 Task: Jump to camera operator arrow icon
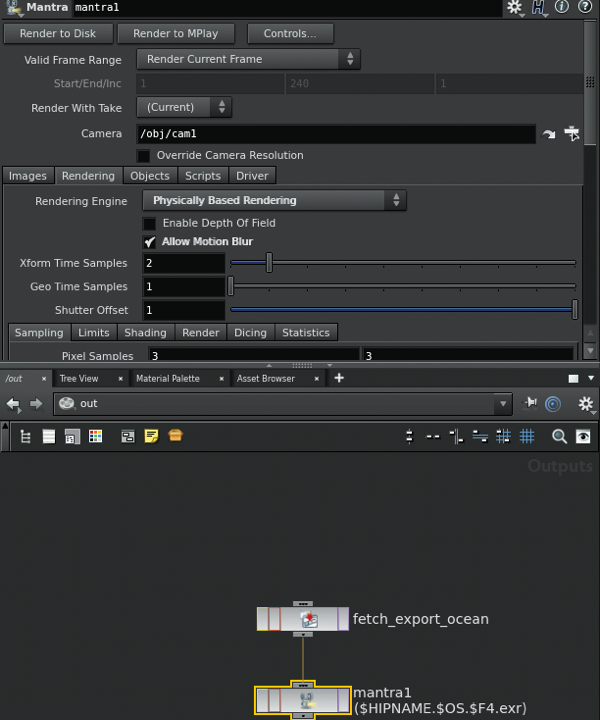549,134
